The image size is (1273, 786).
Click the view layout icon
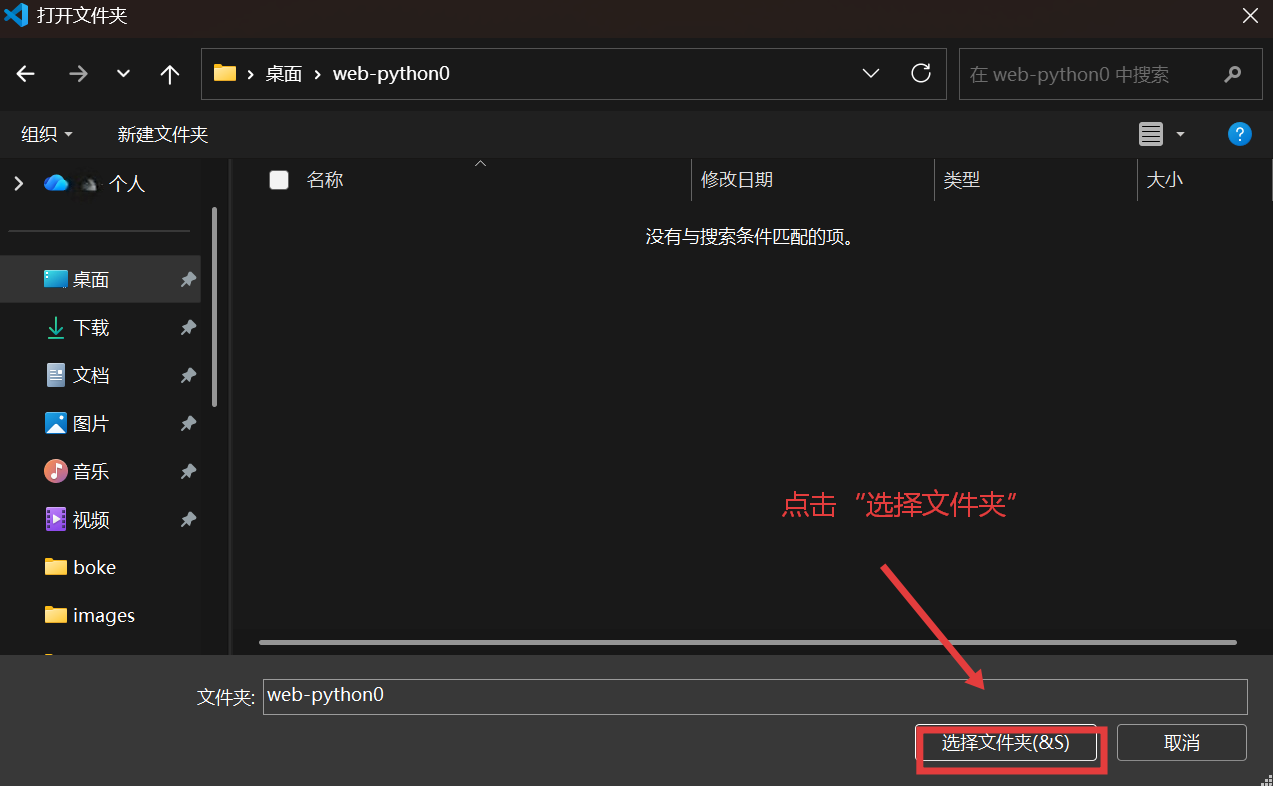(1152, 134)
